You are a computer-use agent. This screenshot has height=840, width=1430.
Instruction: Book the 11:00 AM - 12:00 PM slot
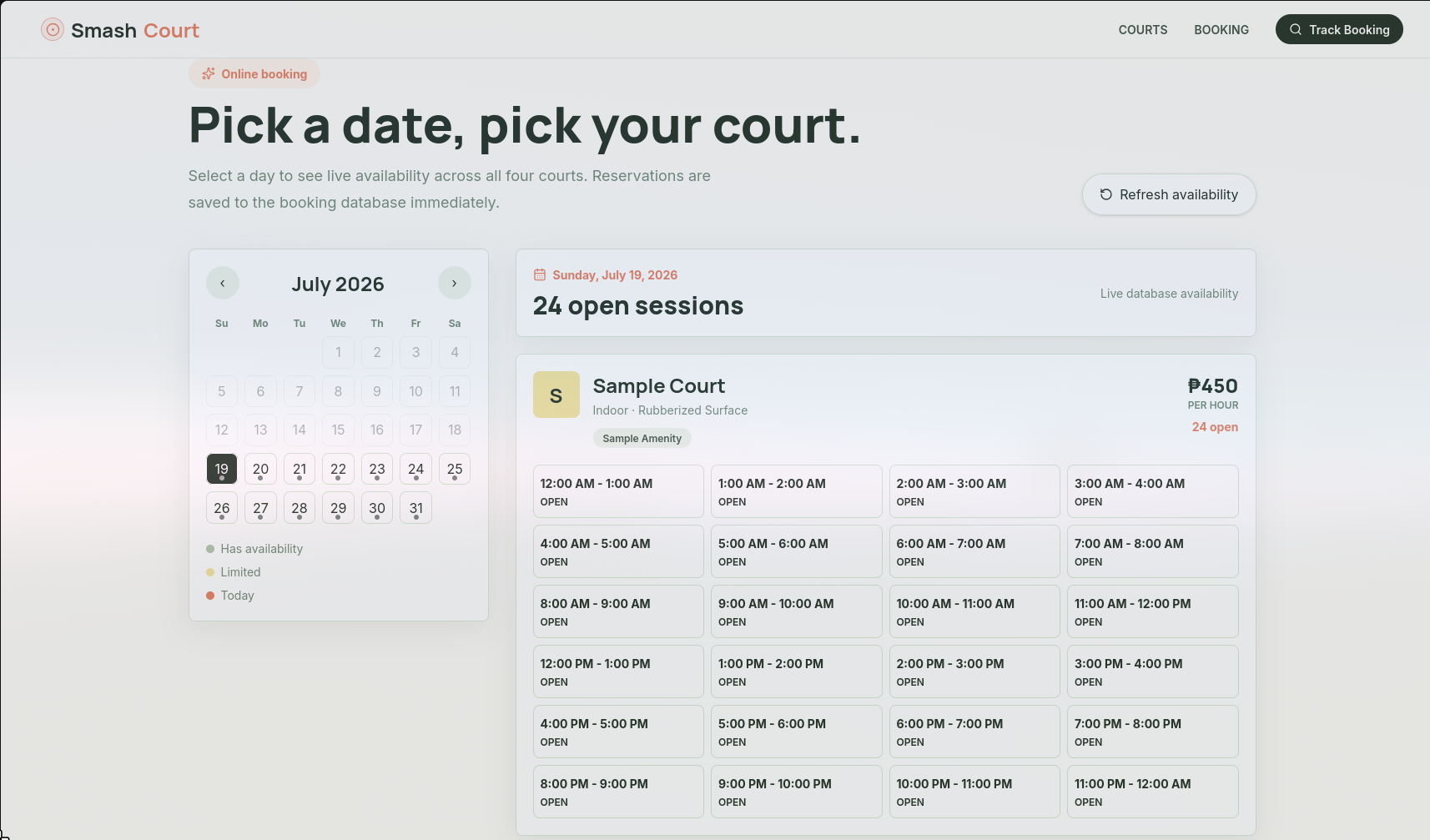click(1153, 611)
